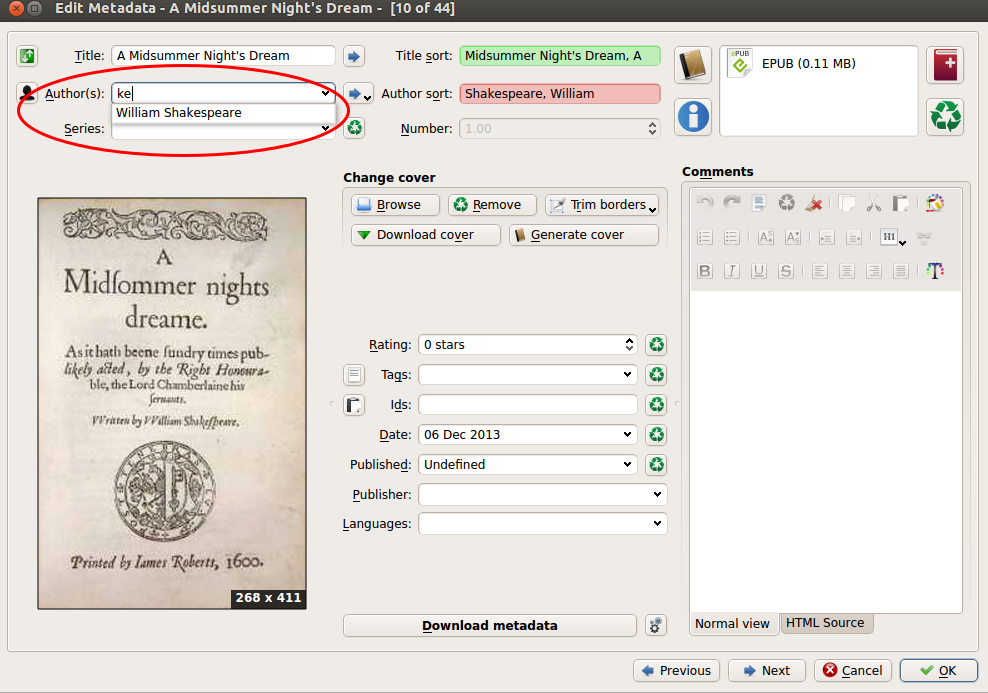Expand the Languages dropdown
Image resolution: width=988 pixels, height=693 pixels.
pos(657,524)
